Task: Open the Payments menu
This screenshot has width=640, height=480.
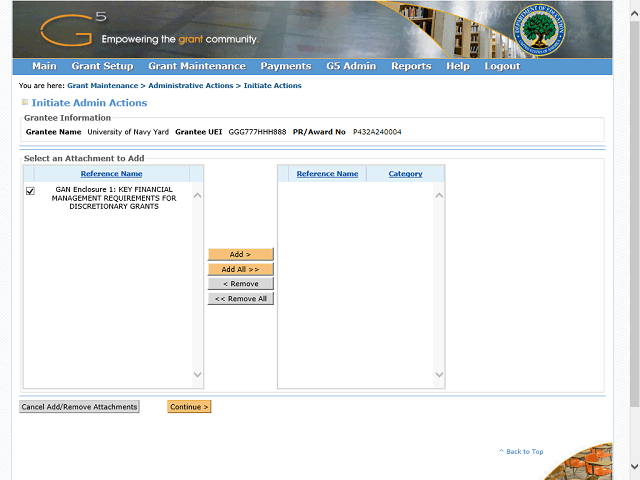Action: (286, 66)
